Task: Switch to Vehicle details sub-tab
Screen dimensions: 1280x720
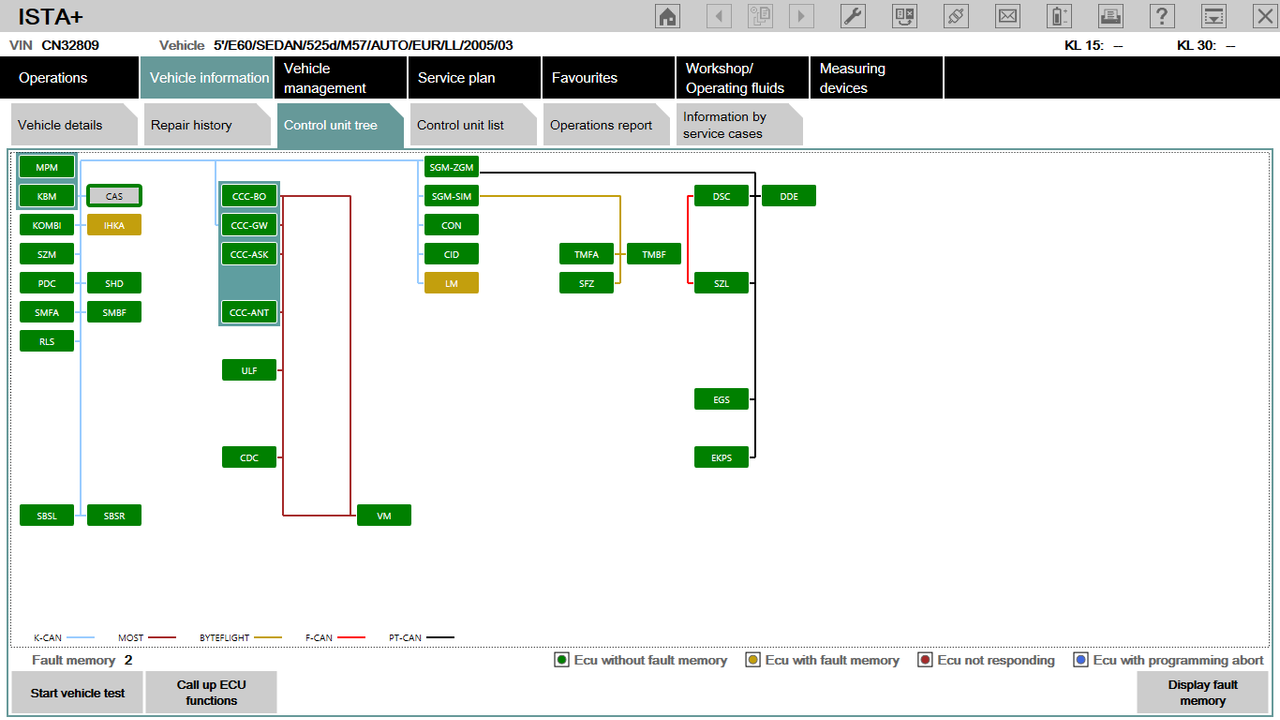Action: click(74, 125)
